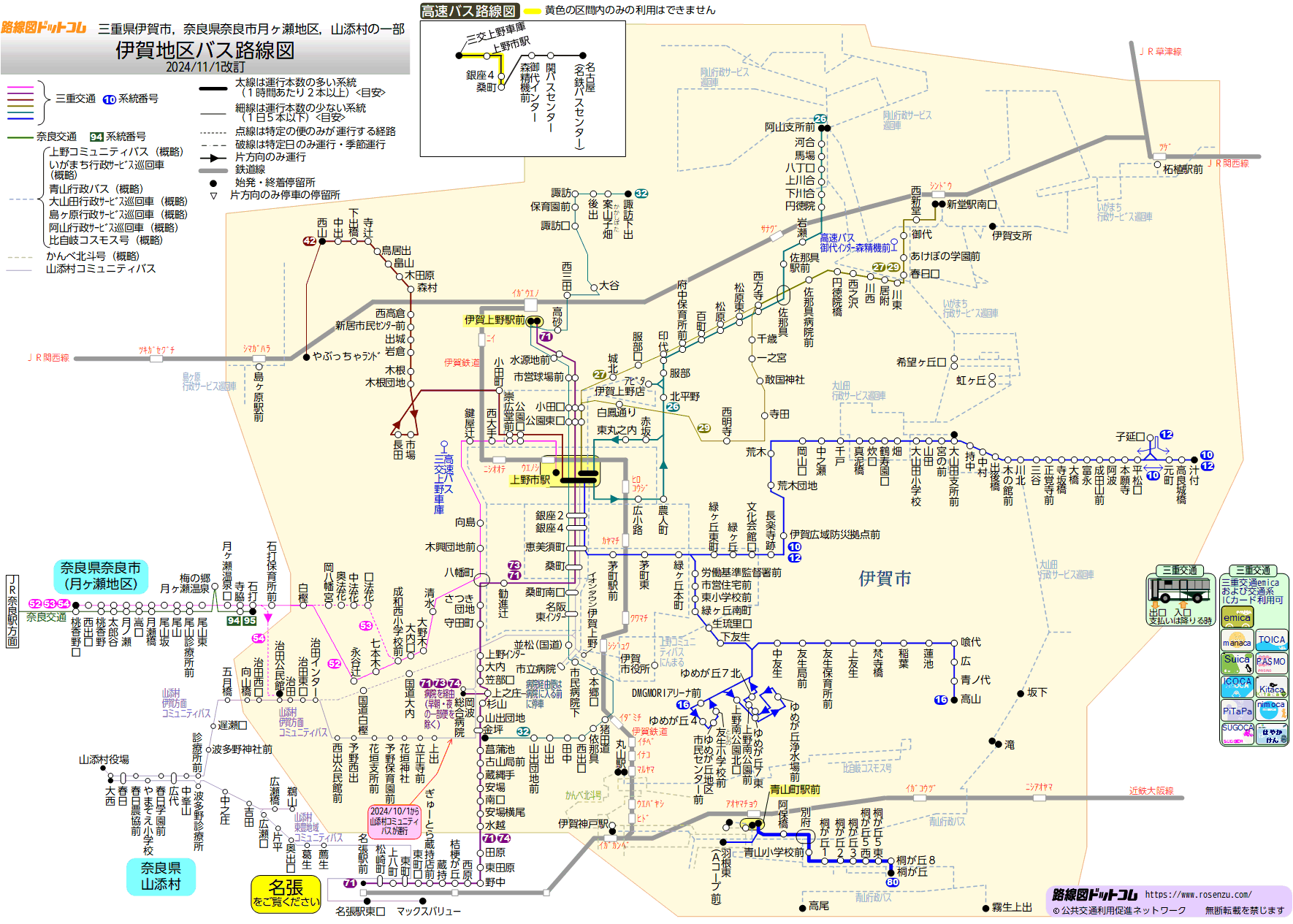Viewport: 1293px width, 924px height.
Task: Click the 名張駅東口 stop label
Action: (x=360, y=912)
